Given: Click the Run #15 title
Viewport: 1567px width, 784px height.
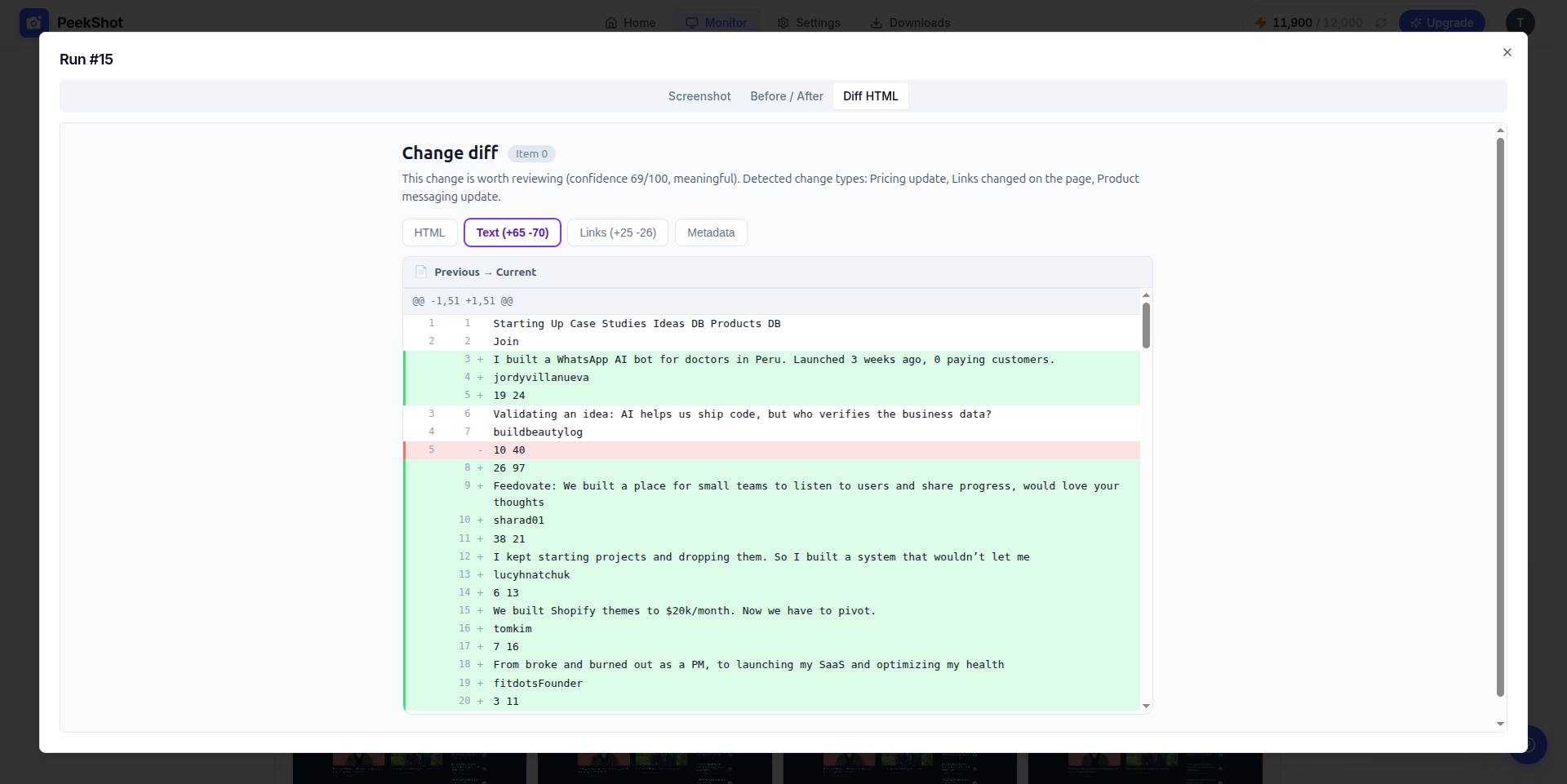Looking at the screenshot, I should click(87, 60).
